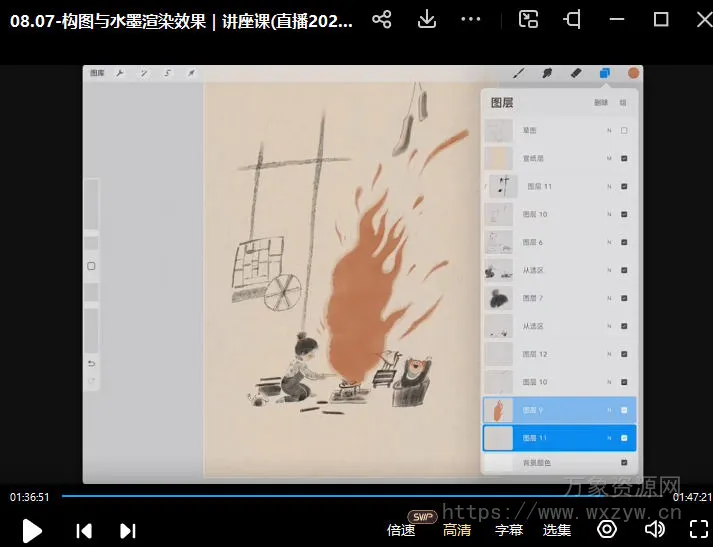Viewport: 713px width, 547px height.
Task: Open the 倍速 playback speed menu
Action: (x=401, y=530)
